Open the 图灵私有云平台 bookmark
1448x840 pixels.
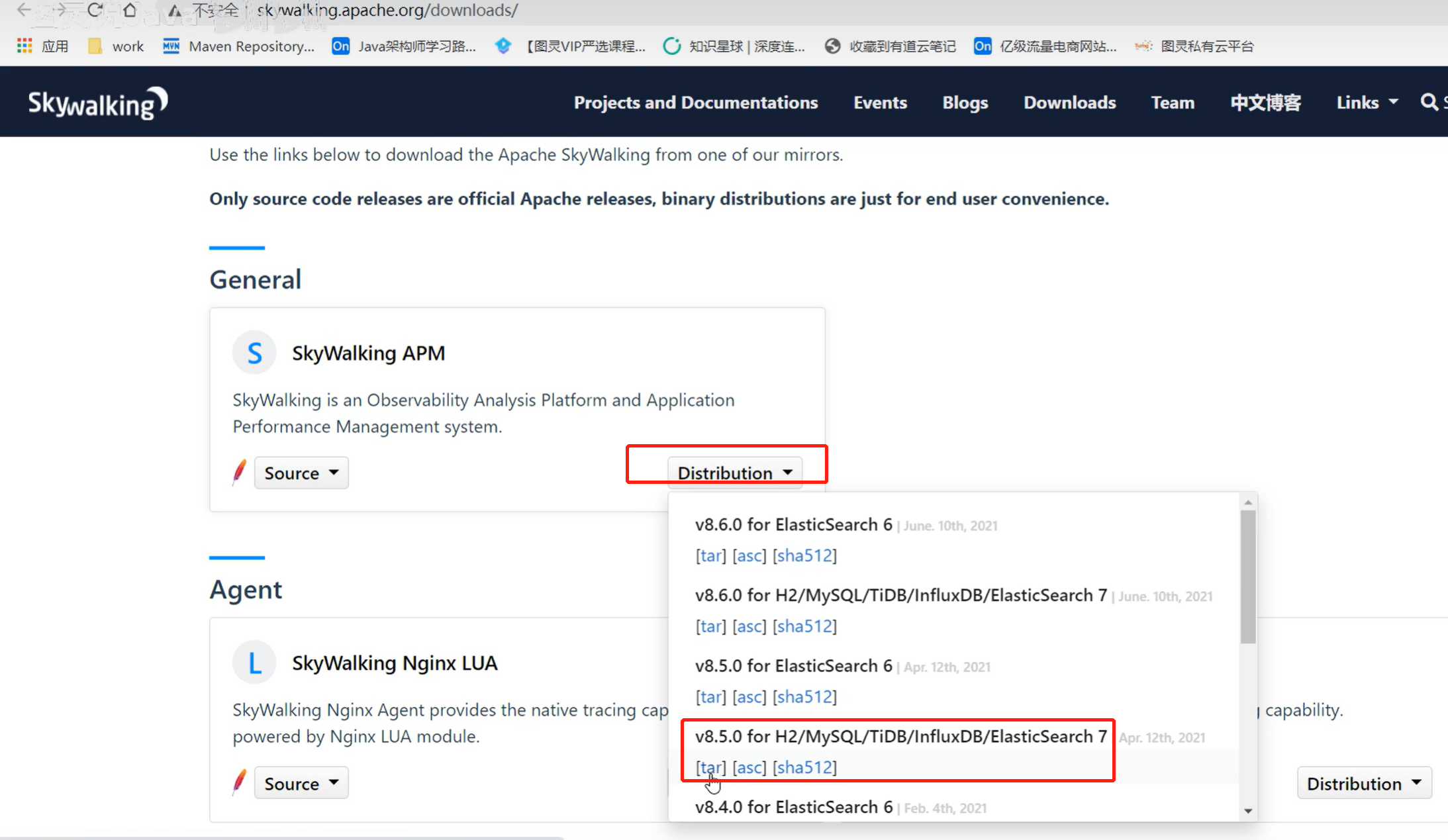pos(1194,46)
